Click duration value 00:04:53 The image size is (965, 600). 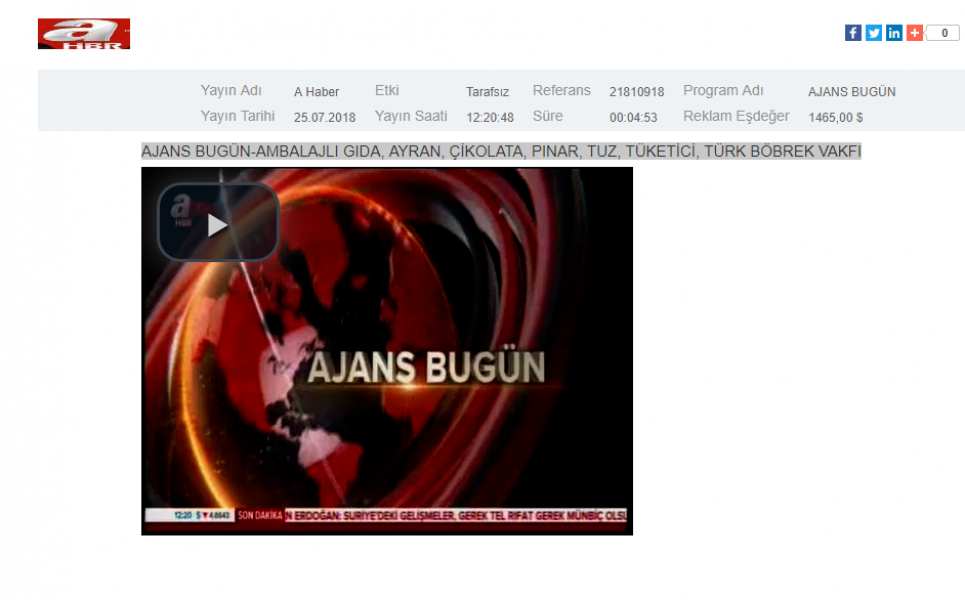633,117
